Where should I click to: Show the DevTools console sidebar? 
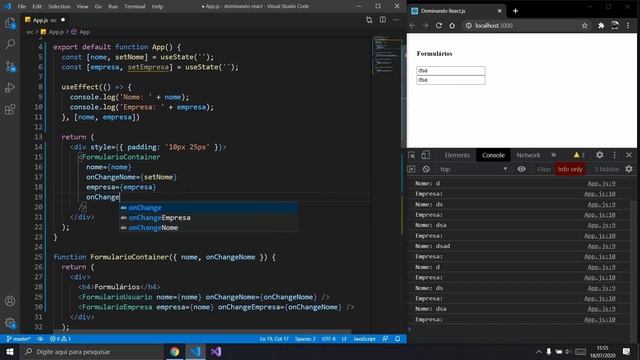coord(411,169)
